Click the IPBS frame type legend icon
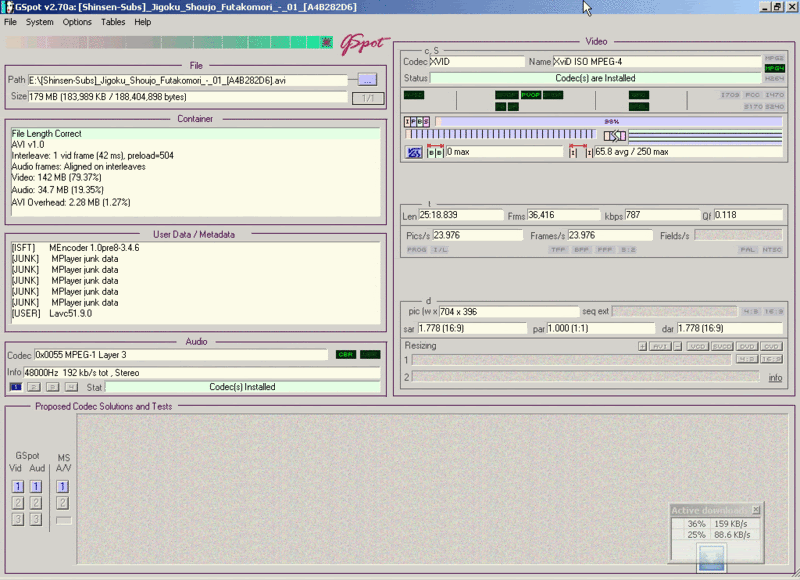This screenshot has height=580, width=800. [x=417, y=121]
